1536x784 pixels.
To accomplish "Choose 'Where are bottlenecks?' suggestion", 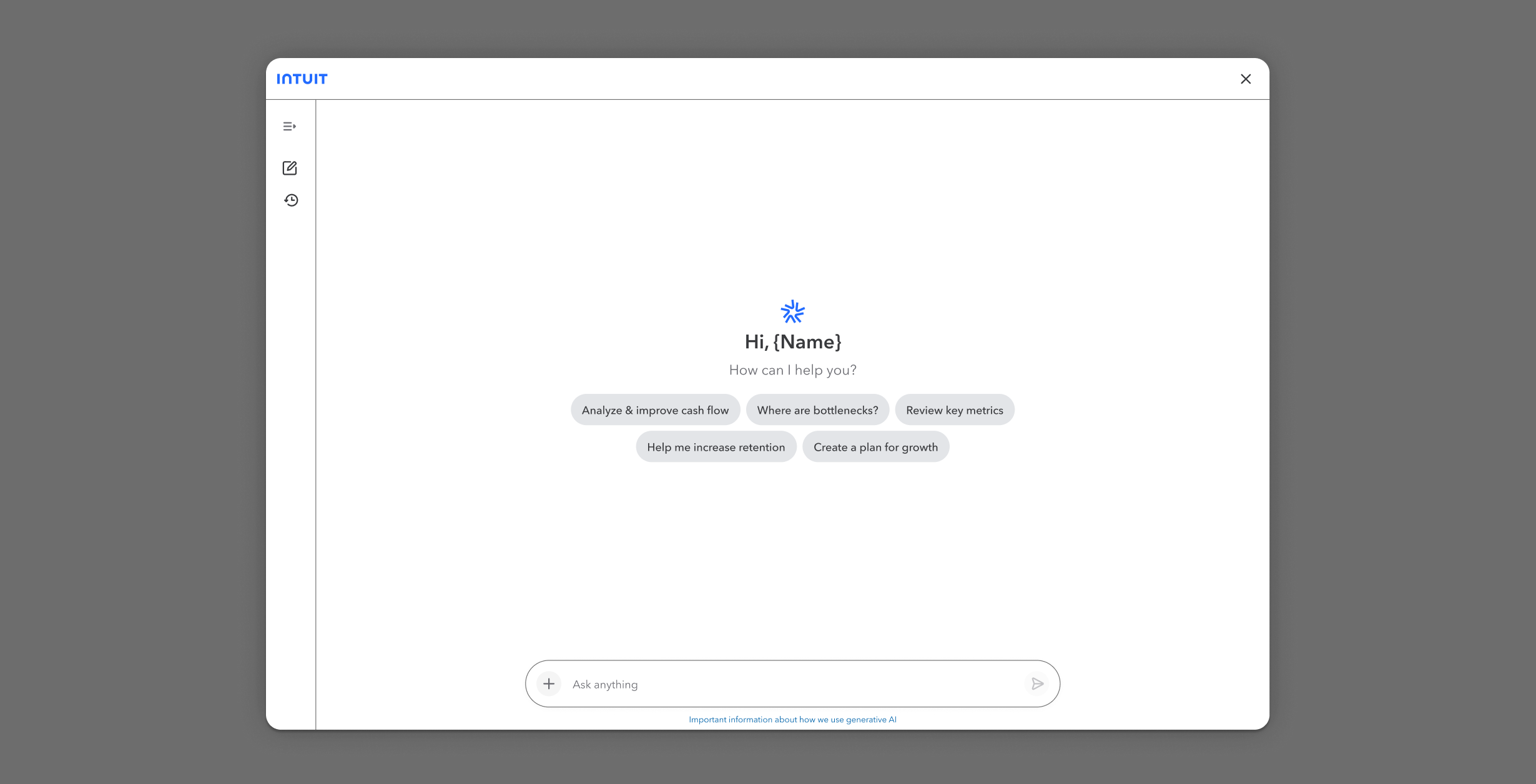I will [x=817, y=409].
